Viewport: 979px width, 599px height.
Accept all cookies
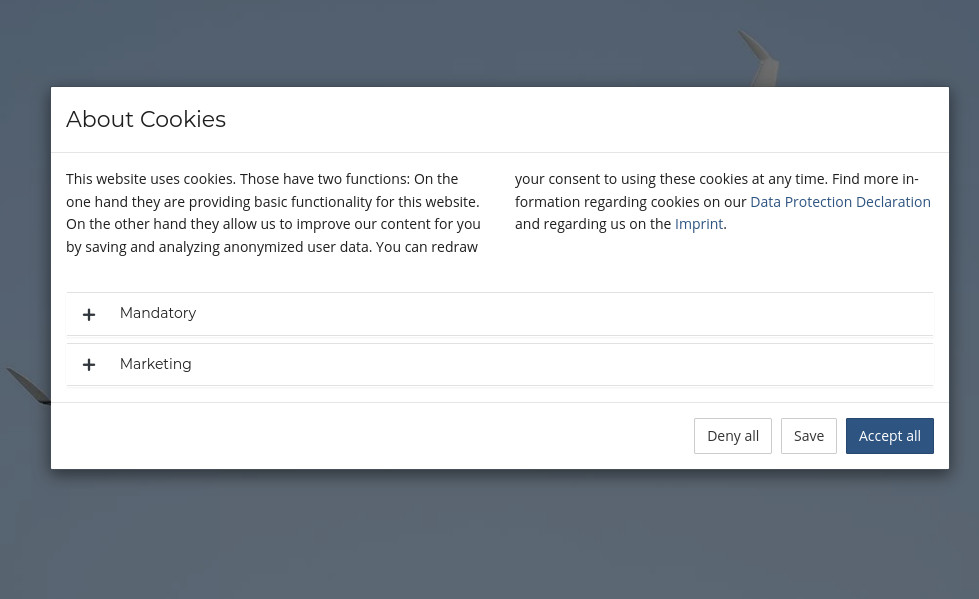tap(889, 436)
